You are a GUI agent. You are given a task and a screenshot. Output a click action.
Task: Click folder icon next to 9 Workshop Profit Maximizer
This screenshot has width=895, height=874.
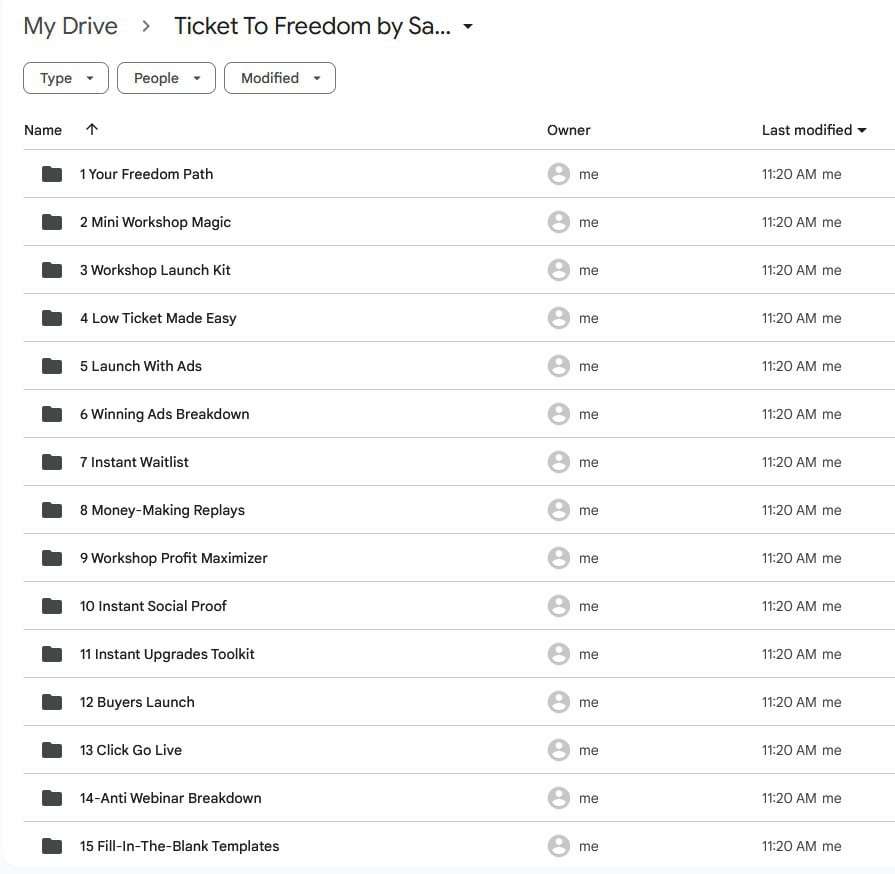point(52,558)
